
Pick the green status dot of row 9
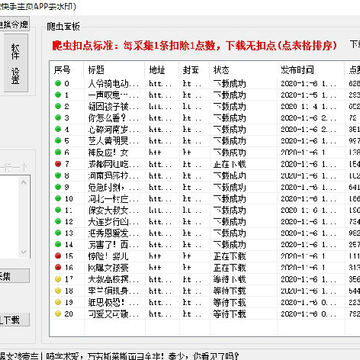58,187
